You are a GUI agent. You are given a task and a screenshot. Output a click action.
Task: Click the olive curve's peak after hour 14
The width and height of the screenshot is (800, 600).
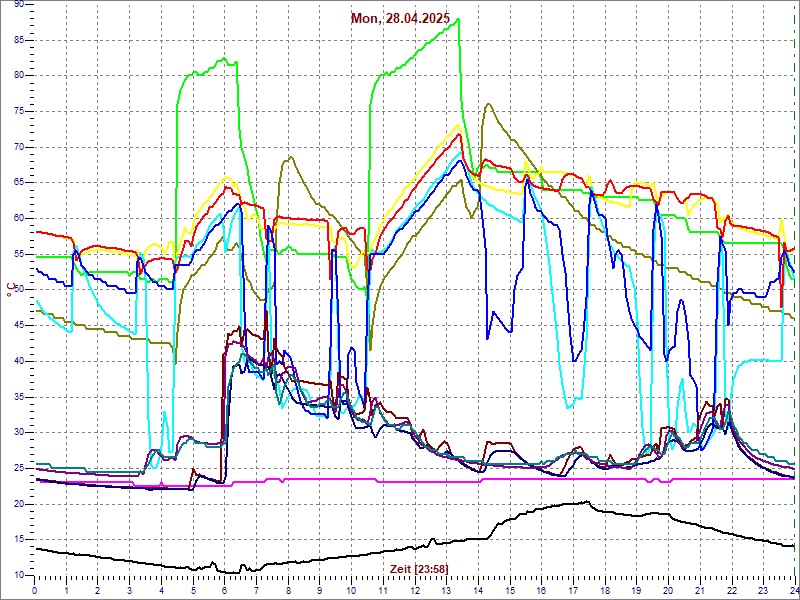tap(487, 104)
